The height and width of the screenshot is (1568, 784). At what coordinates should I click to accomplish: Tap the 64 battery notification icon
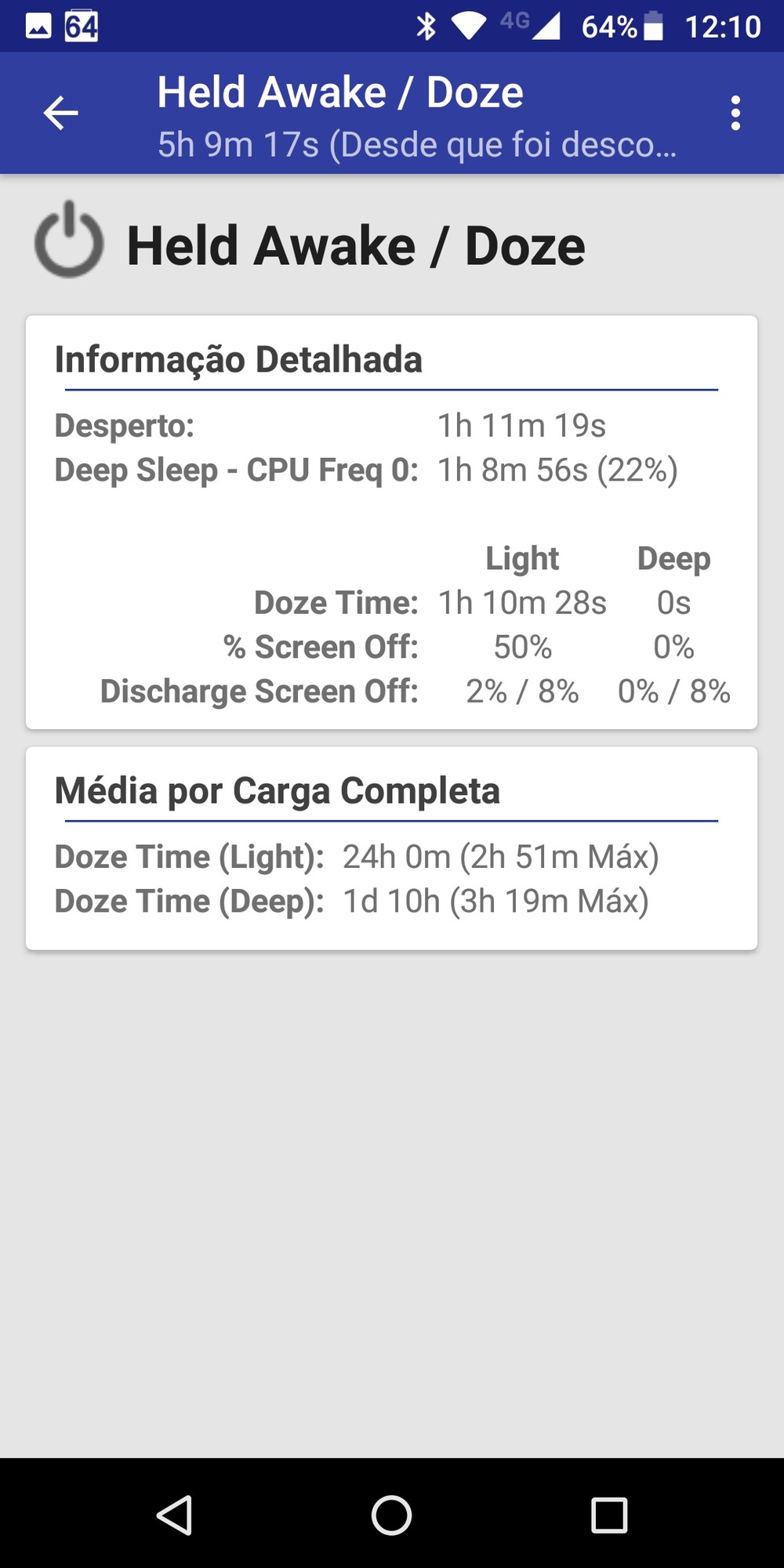pos(82,26)
